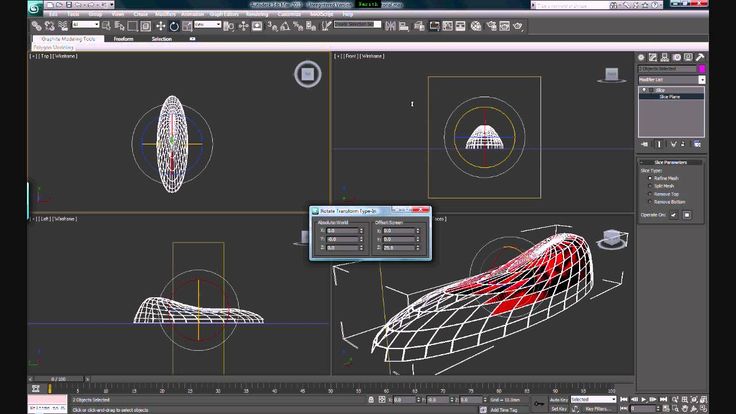Viewport: 736px width, 414px height.
Task: Open Select by Name tool
Action: coord(119,26)
